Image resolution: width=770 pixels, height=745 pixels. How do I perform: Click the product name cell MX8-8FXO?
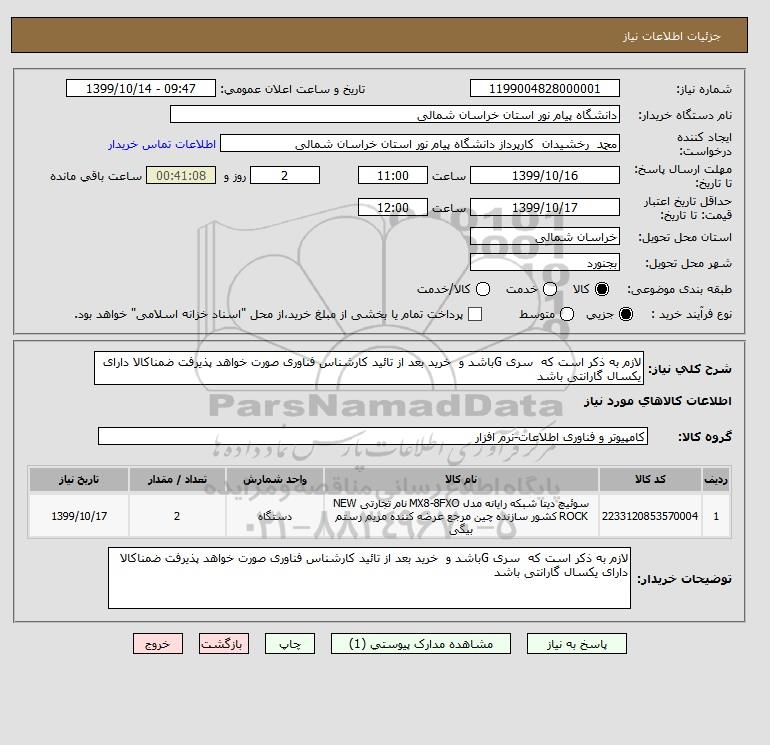point(461,516)
